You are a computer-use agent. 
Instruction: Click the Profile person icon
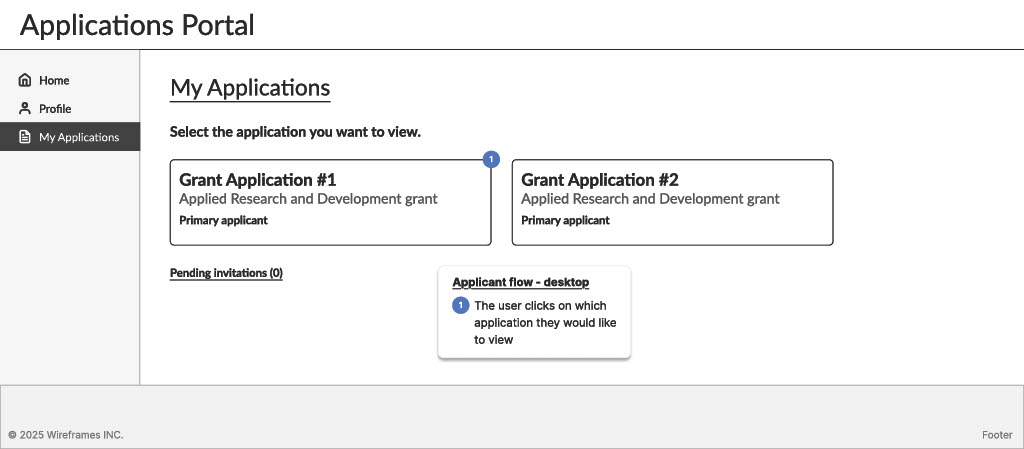pyautogui.click(x=25, y=109)
